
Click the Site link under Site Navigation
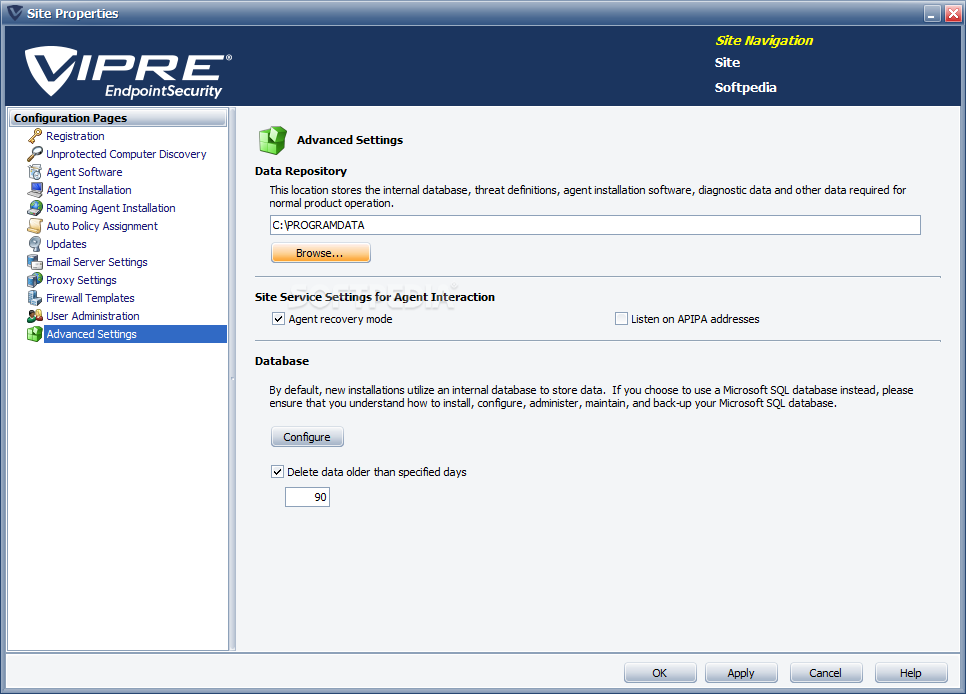pos(727,62)
